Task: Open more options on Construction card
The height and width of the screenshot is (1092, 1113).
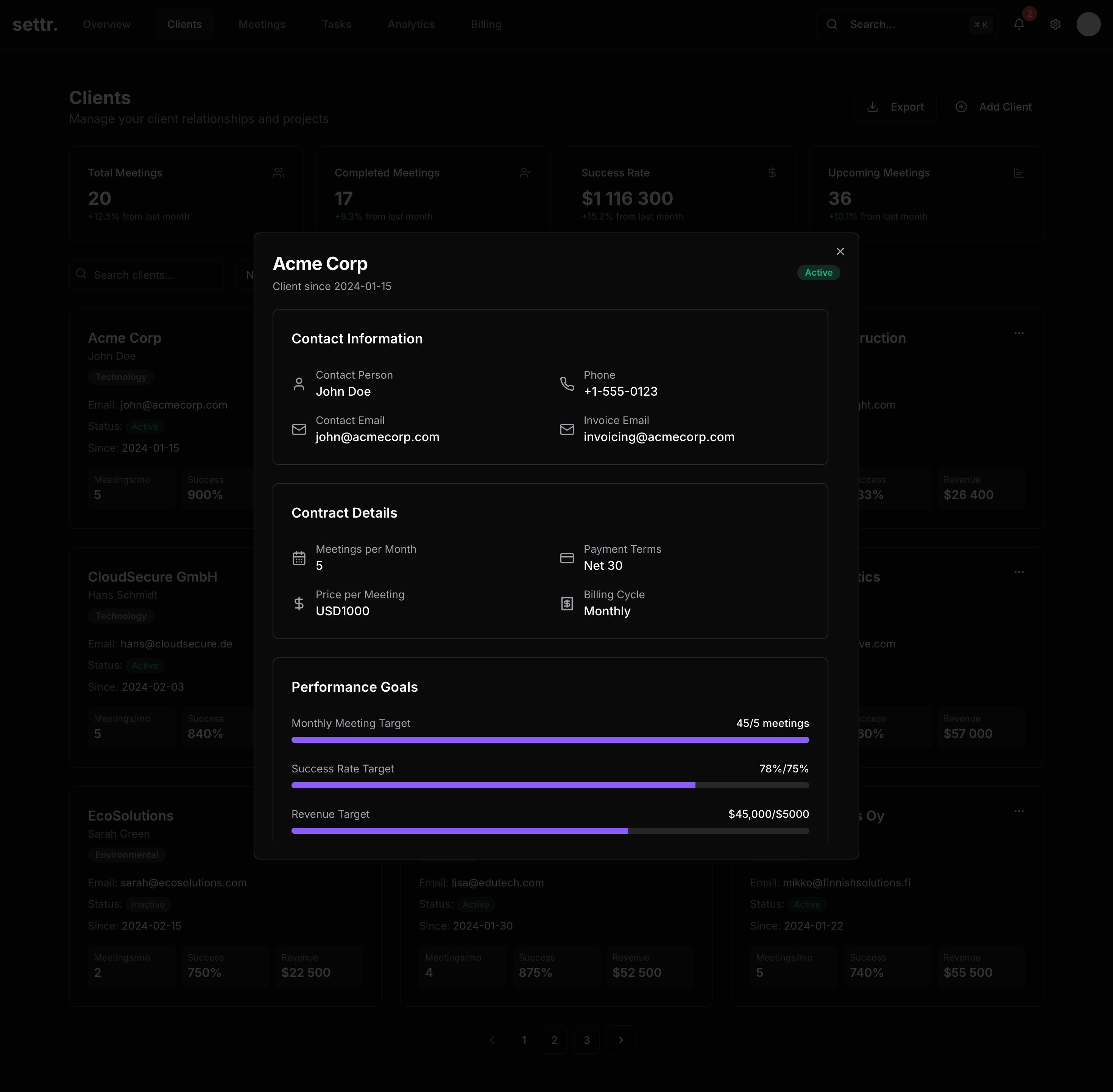Action: [1019, 333]
